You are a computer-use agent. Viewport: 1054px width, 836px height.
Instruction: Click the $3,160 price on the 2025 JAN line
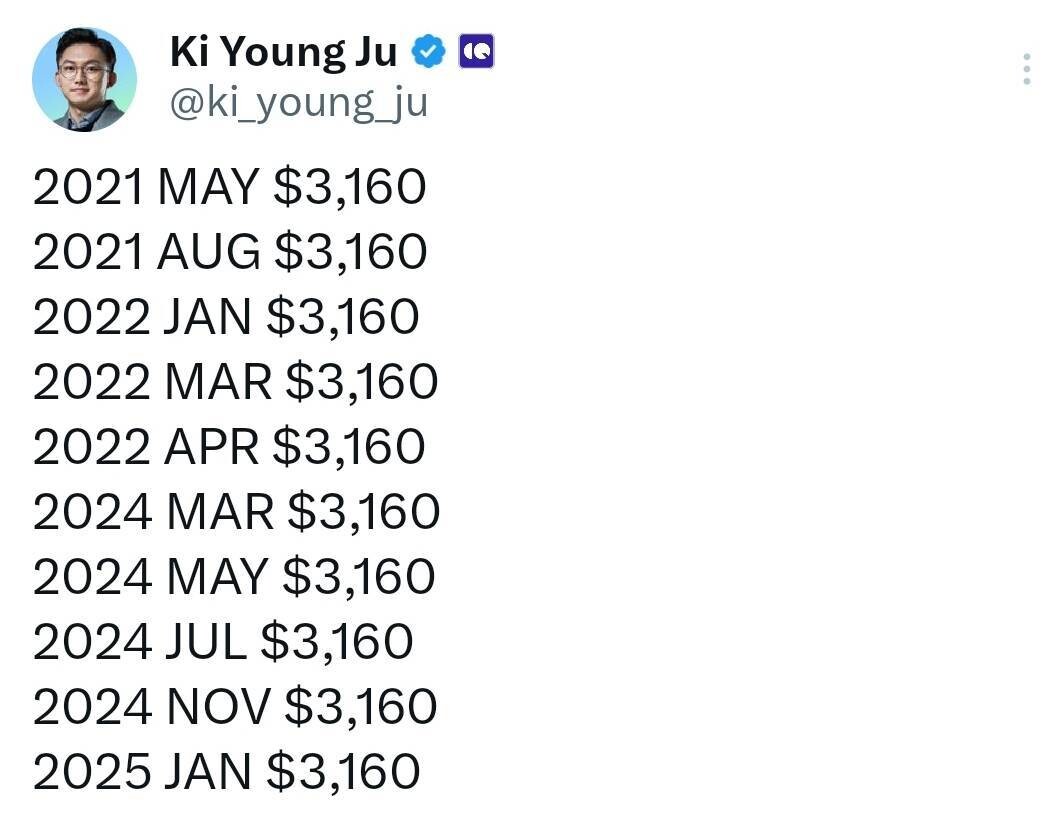[x=343, y=773]
